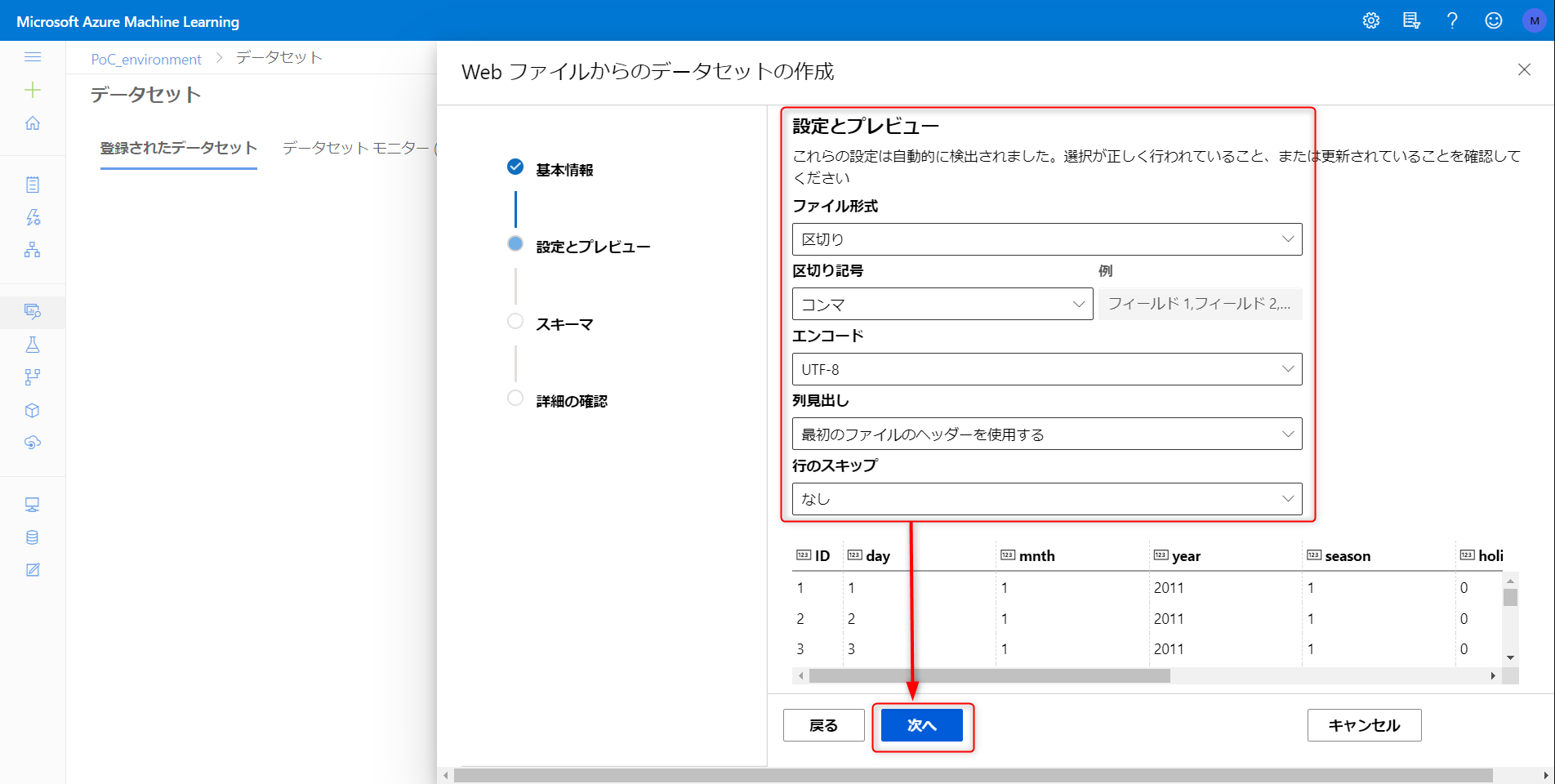Click the ID column data type icon
The width and height of the screenshot is (1555, 784).
804,555
